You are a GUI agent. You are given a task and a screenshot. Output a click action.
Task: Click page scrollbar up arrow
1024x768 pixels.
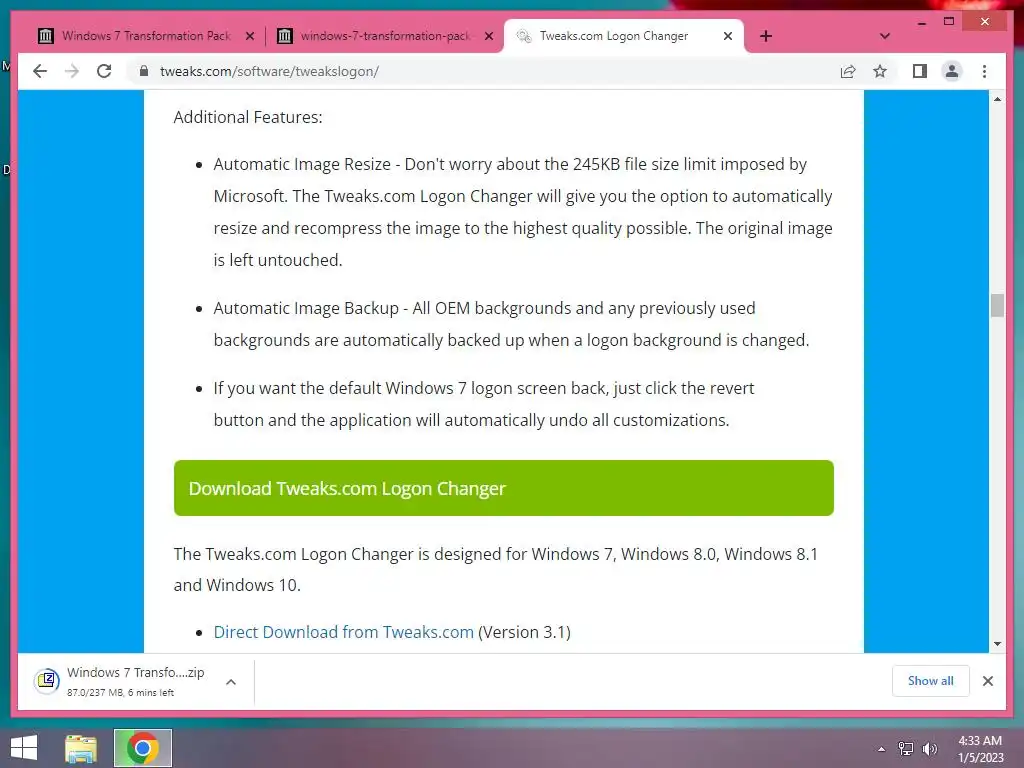pos(997,99)
